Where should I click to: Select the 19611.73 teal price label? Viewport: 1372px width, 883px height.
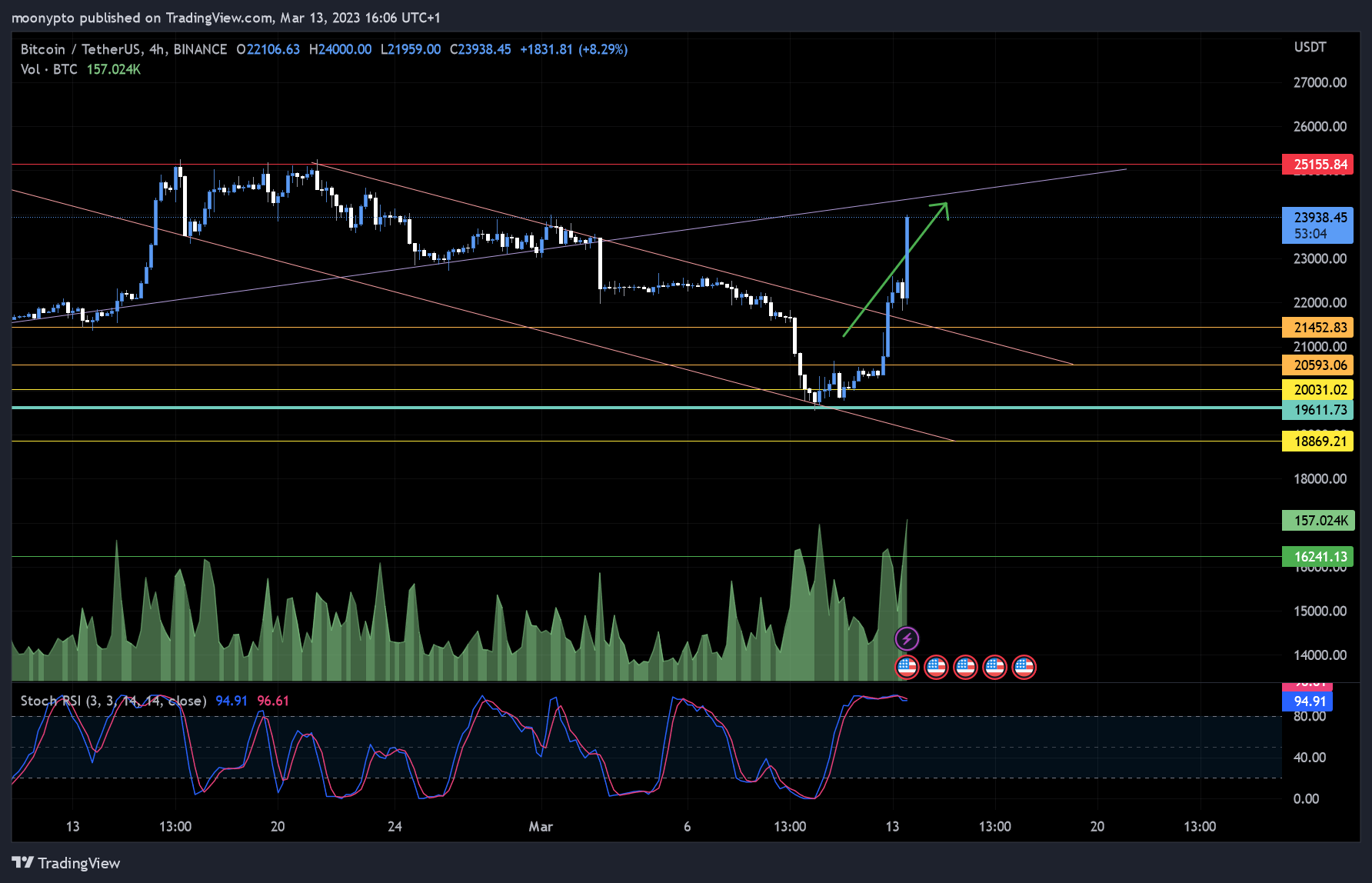pyautogui.click(x=1317, y=410)
